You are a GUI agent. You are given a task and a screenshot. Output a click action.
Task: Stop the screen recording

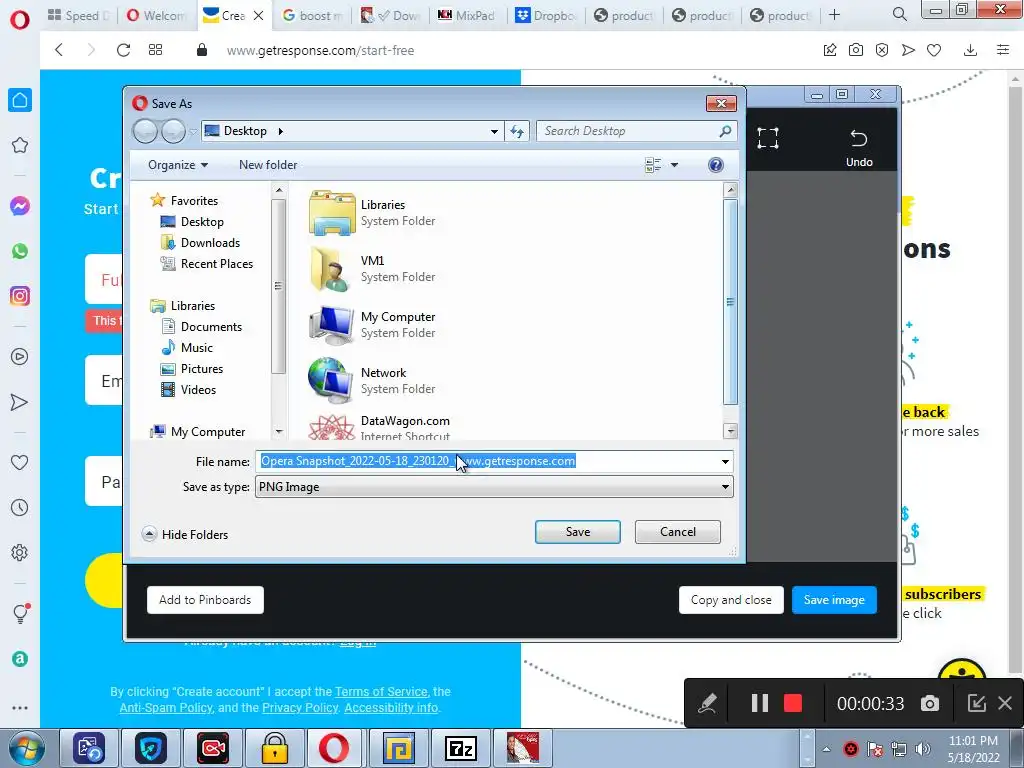(x=793, y=703)
